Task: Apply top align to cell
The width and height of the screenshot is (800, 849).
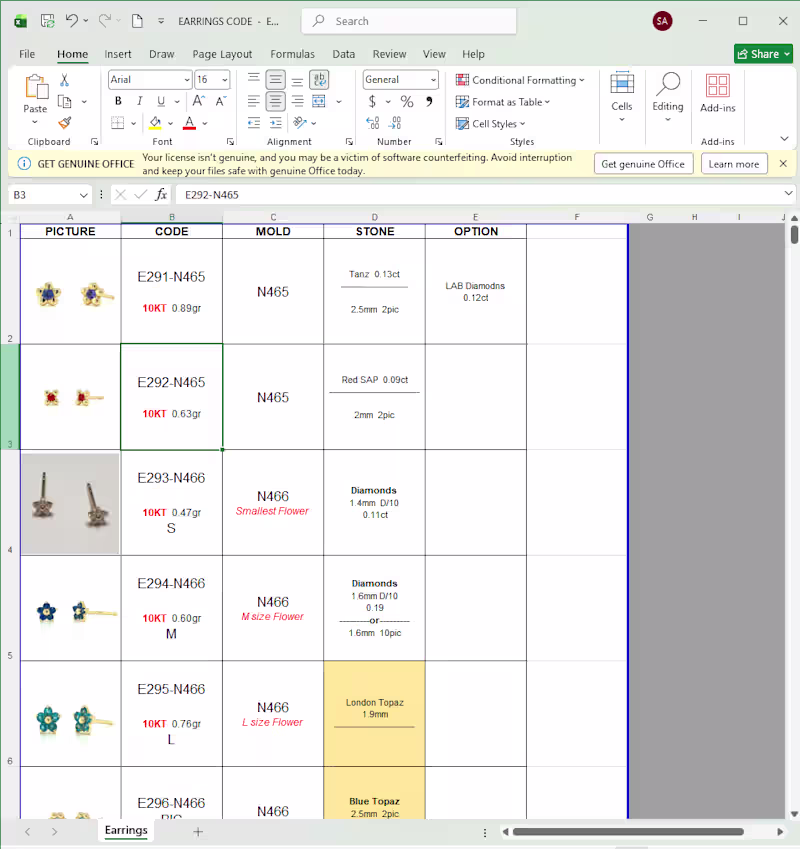Action: pyautogui.click(x=253, y=80)
